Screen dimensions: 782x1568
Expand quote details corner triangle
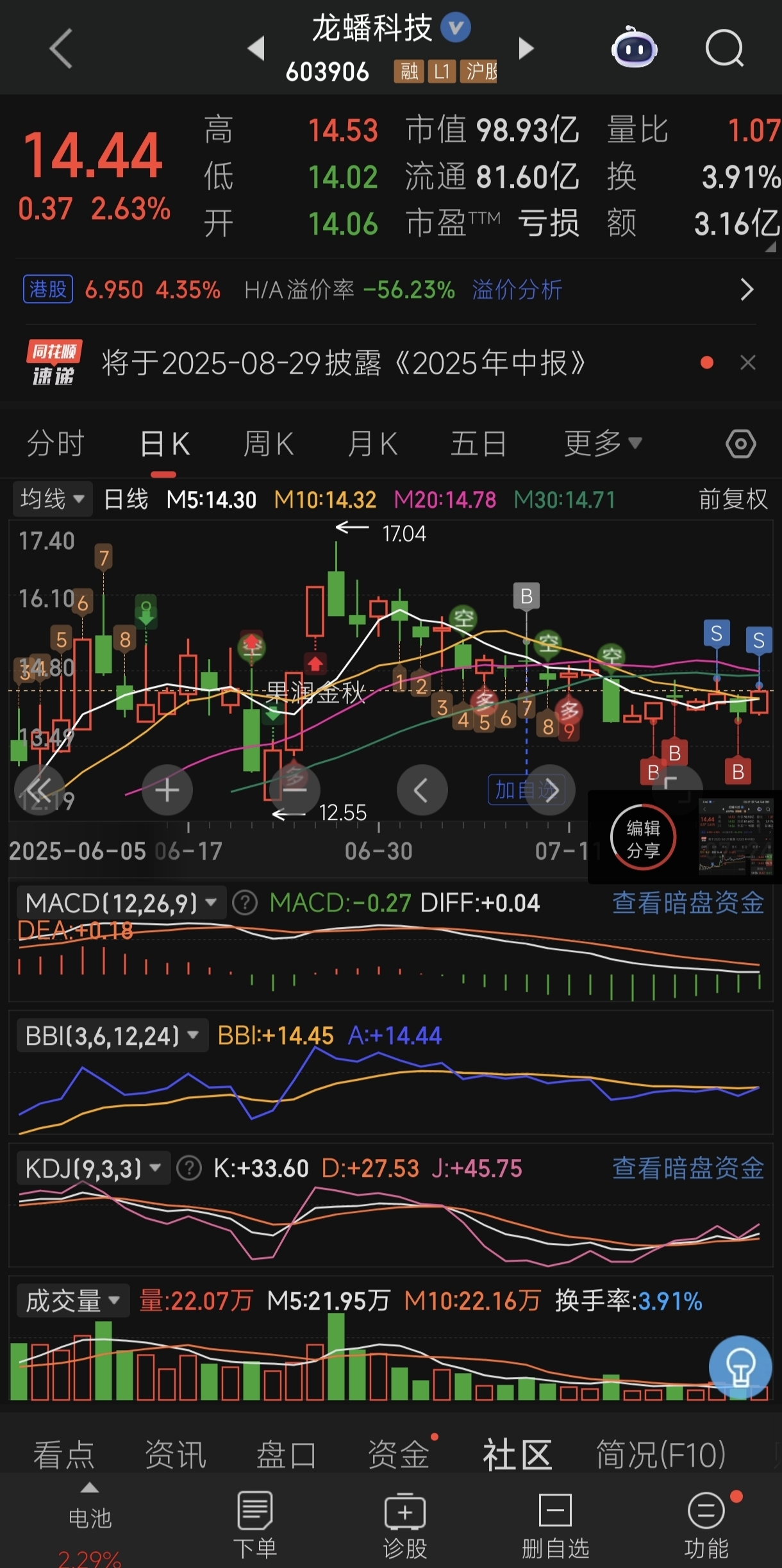[x=771, y=246]
